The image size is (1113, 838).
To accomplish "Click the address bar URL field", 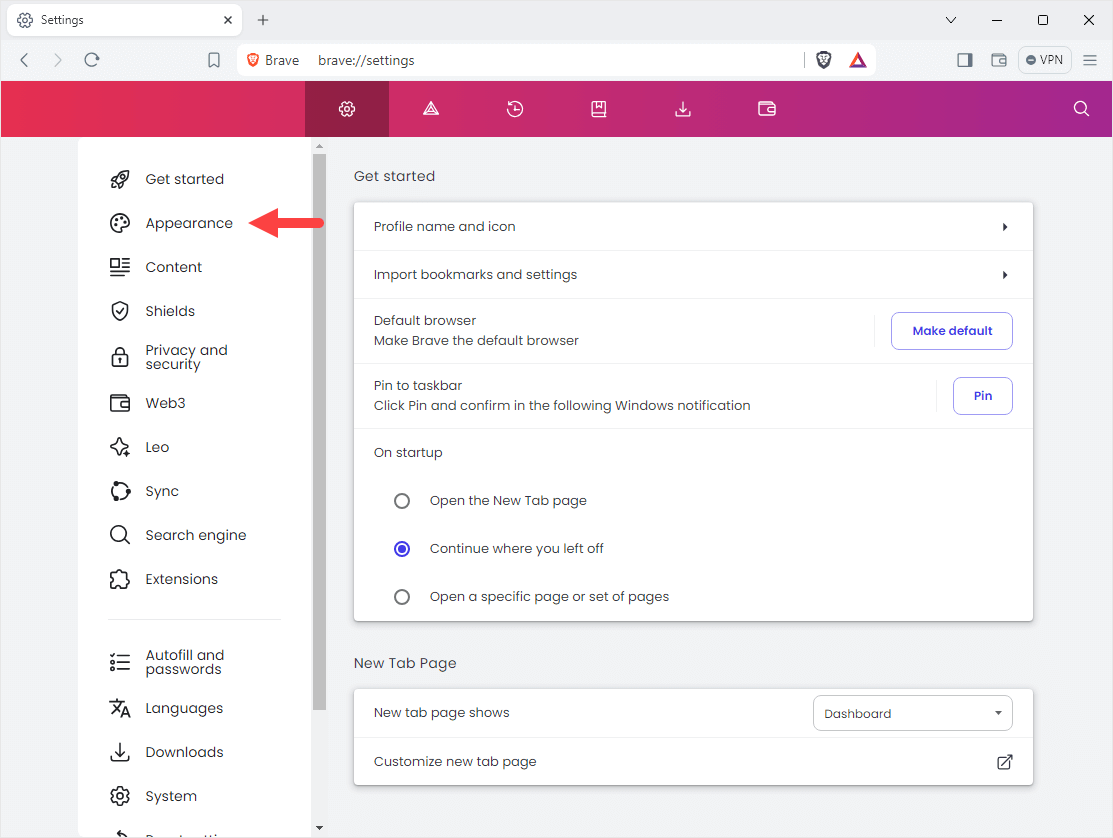I will coord(554,60).
